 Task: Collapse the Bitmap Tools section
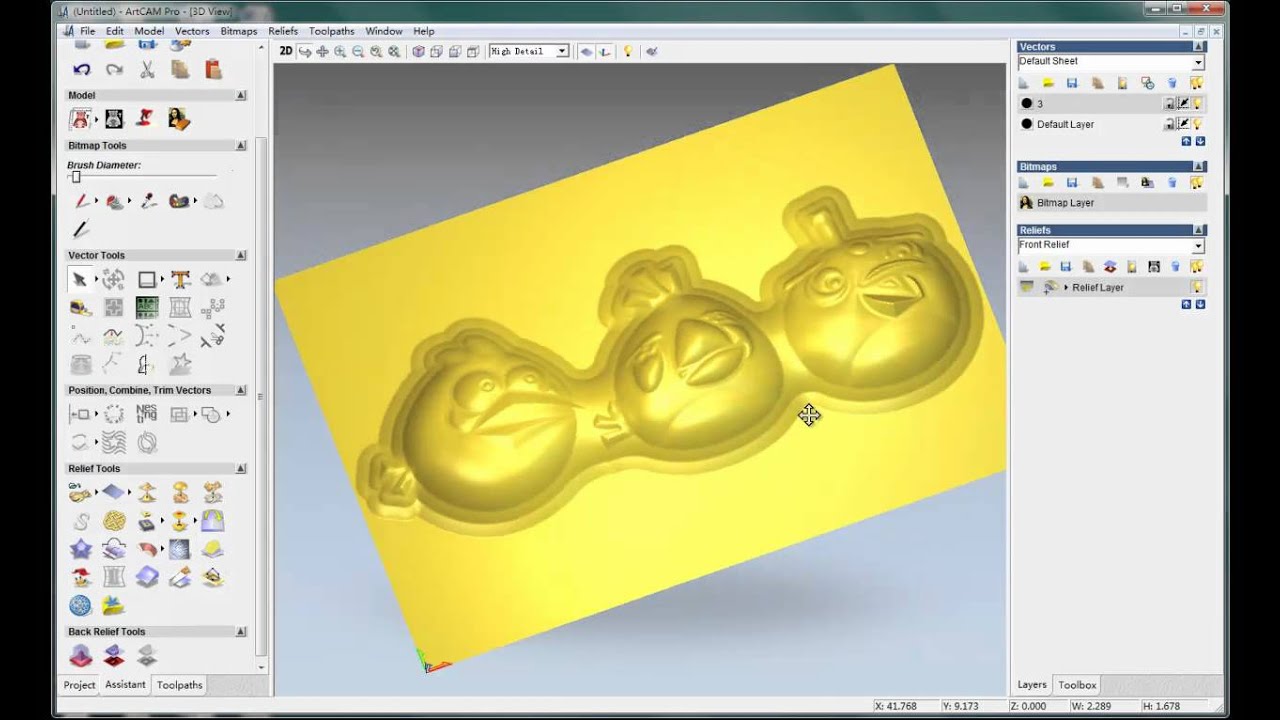pyautogui.click(x=241, y=146)
